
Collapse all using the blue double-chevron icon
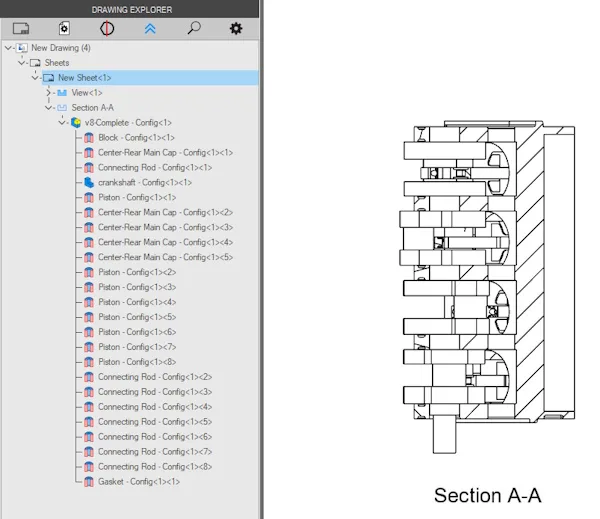pyautogui.click(x=150, y=29)
